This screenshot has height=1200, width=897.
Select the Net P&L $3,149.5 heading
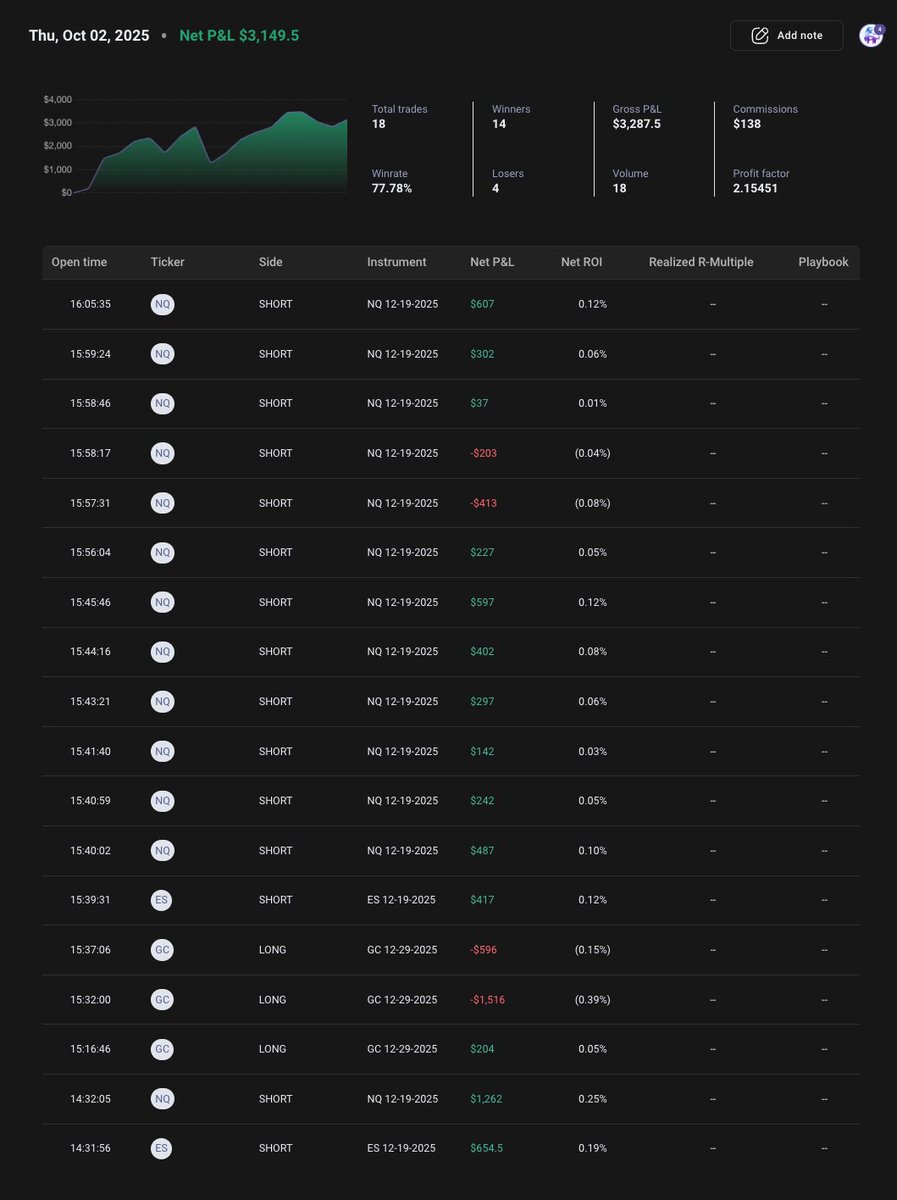[239, 36]
